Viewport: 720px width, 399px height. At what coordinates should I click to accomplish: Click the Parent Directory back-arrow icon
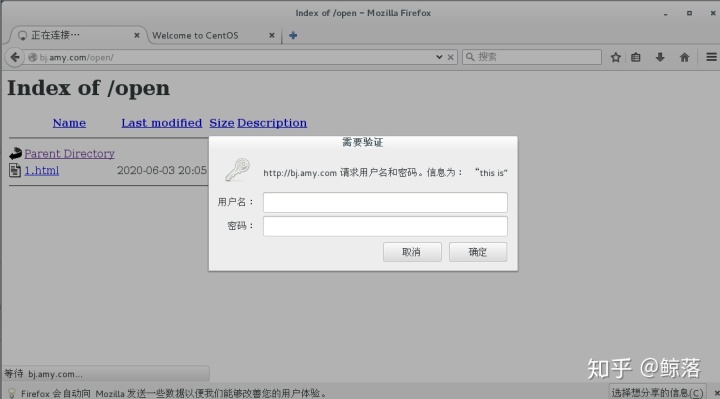[x=15, y=153]
